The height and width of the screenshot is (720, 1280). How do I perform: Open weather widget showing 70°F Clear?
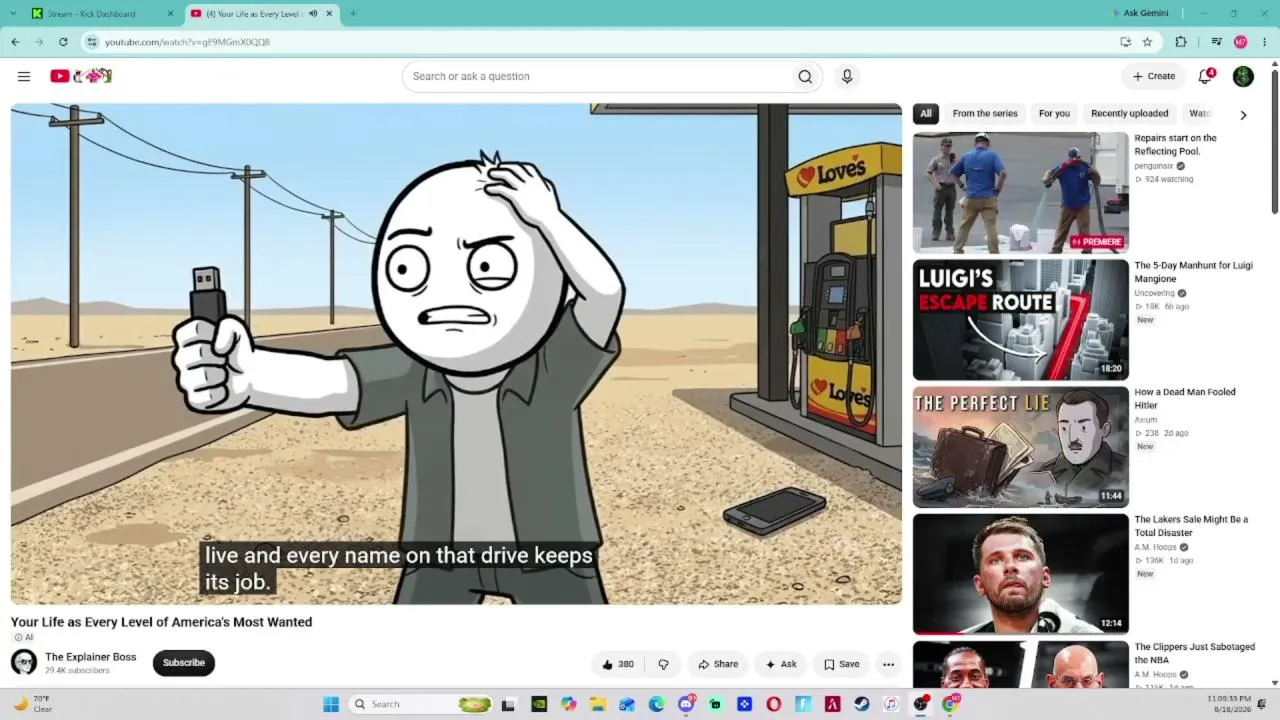point(33,704)
